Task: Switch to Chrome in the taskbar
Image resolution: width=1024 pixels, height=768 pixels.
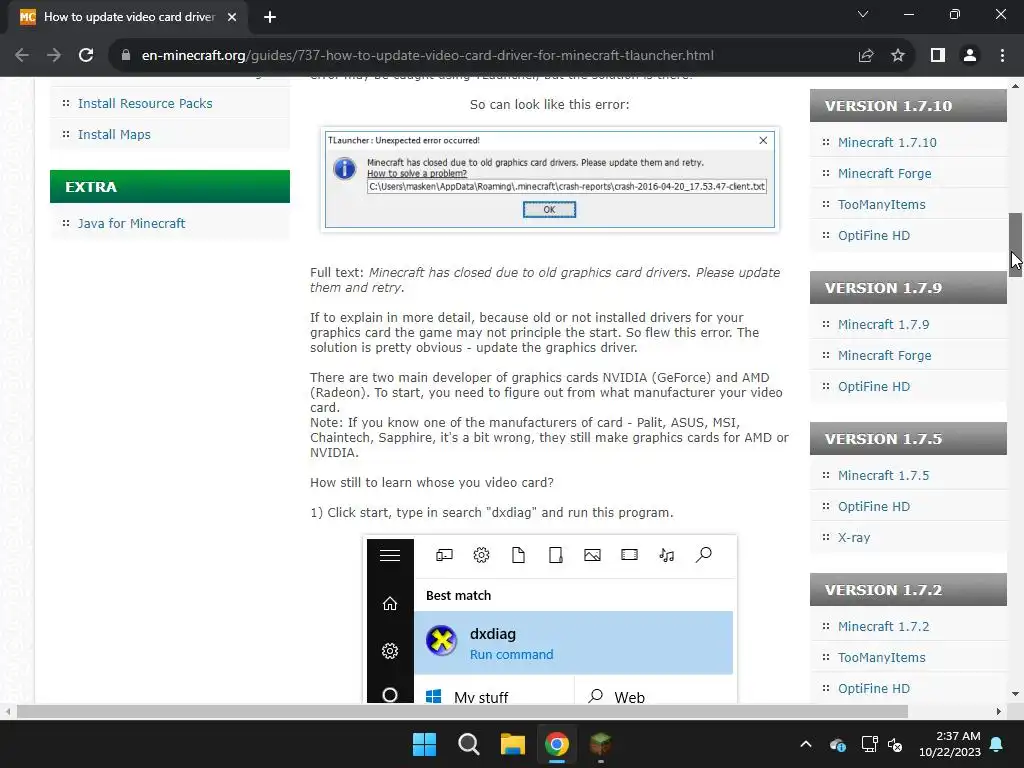Action: tap(556, 744)
